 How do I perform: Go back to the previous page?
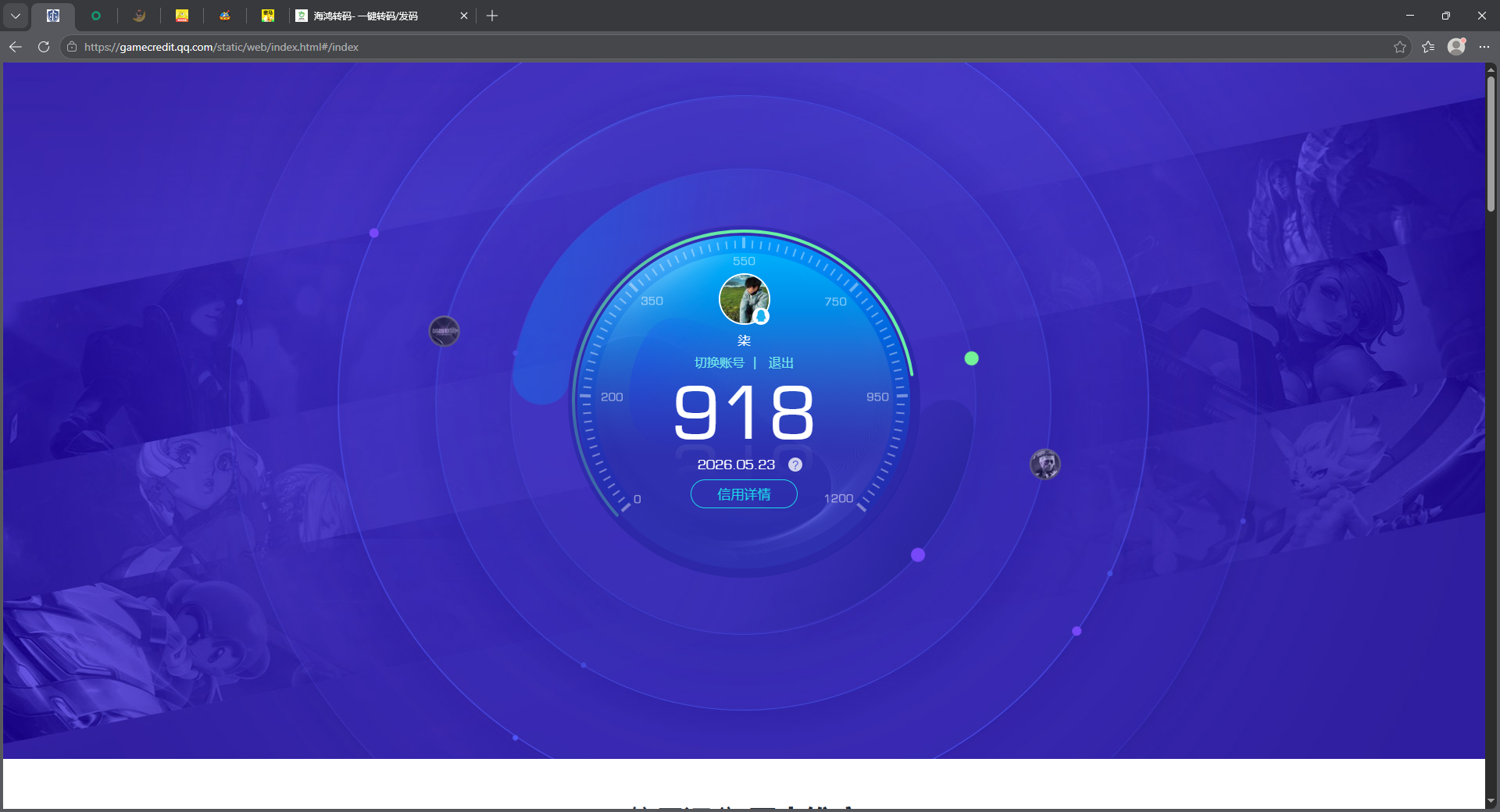click(x=16, y=47)
